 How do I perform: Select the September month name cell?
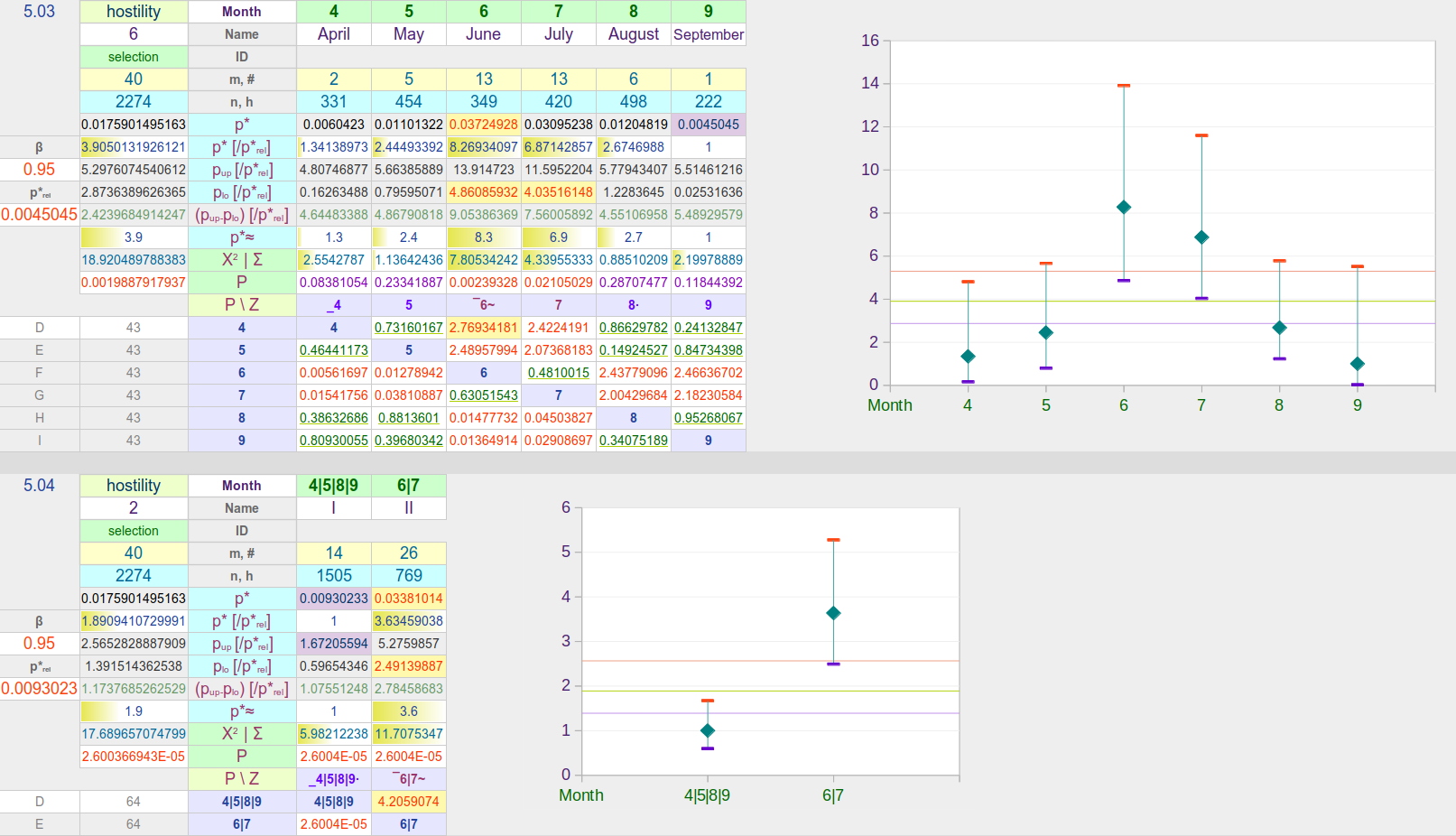coord(709,34)
